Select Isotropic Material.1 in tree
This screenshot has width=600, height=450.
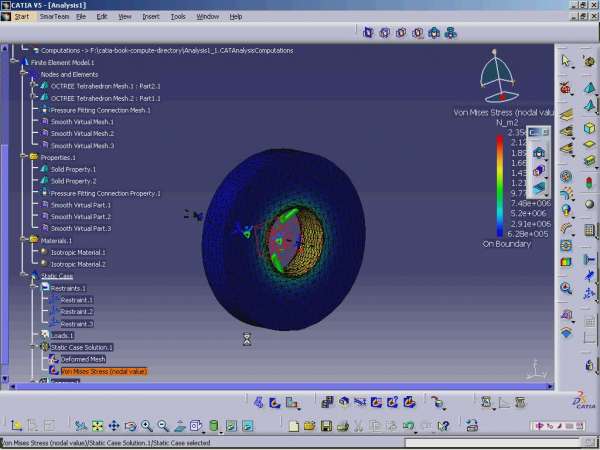[78, 253]
